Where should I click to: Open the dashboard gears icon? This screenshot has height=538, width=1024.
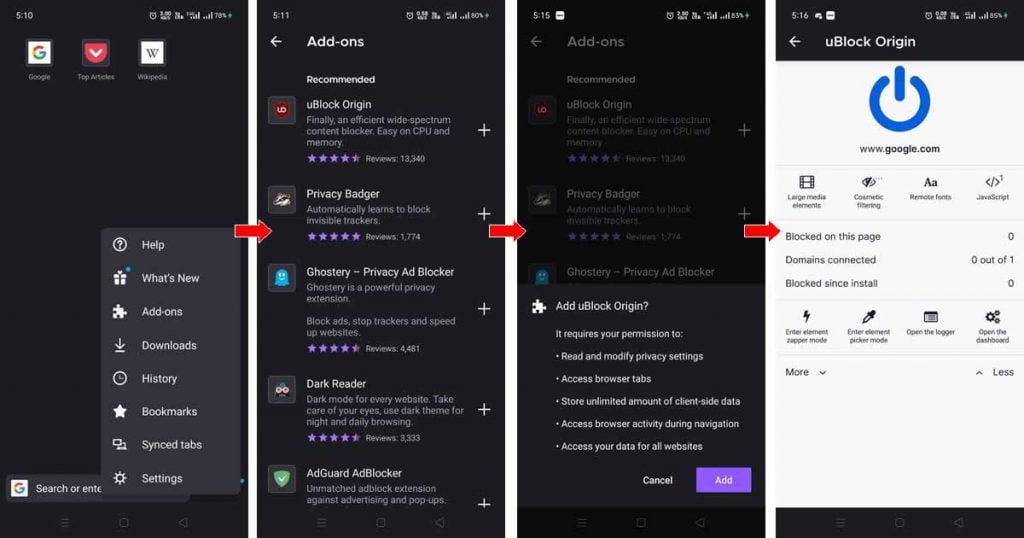993,317
